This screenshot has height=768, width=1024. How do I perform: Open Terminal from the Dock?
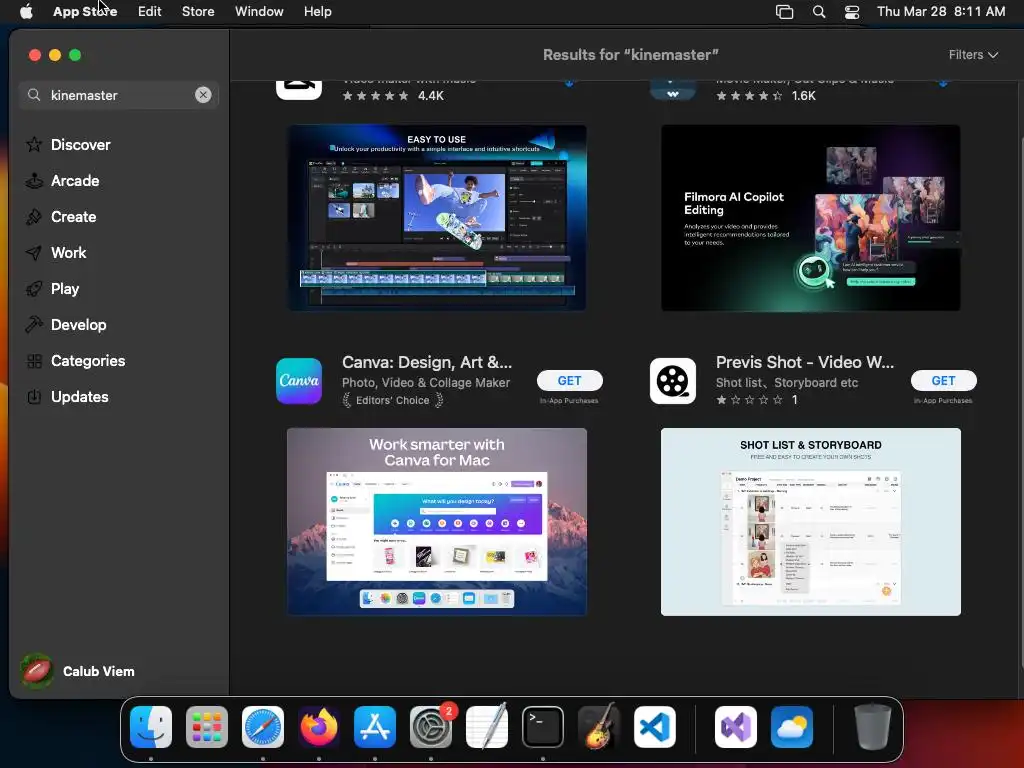pos(543,727)
